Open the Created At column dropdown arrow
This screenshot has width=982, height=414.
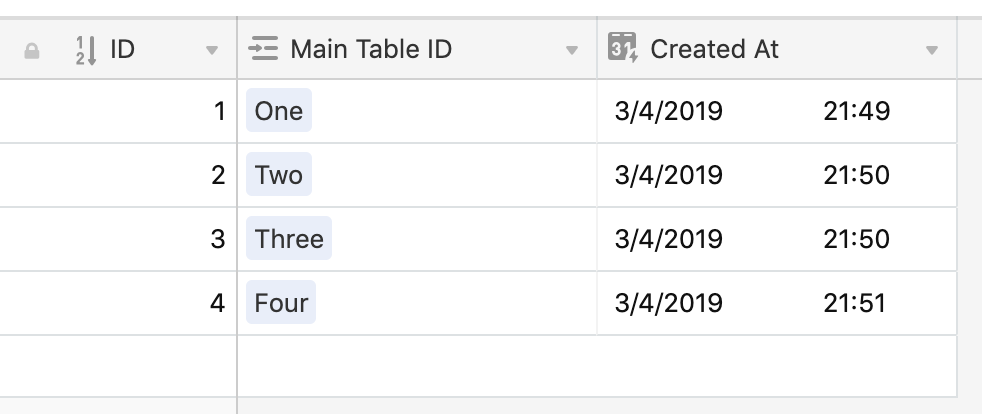932,50
